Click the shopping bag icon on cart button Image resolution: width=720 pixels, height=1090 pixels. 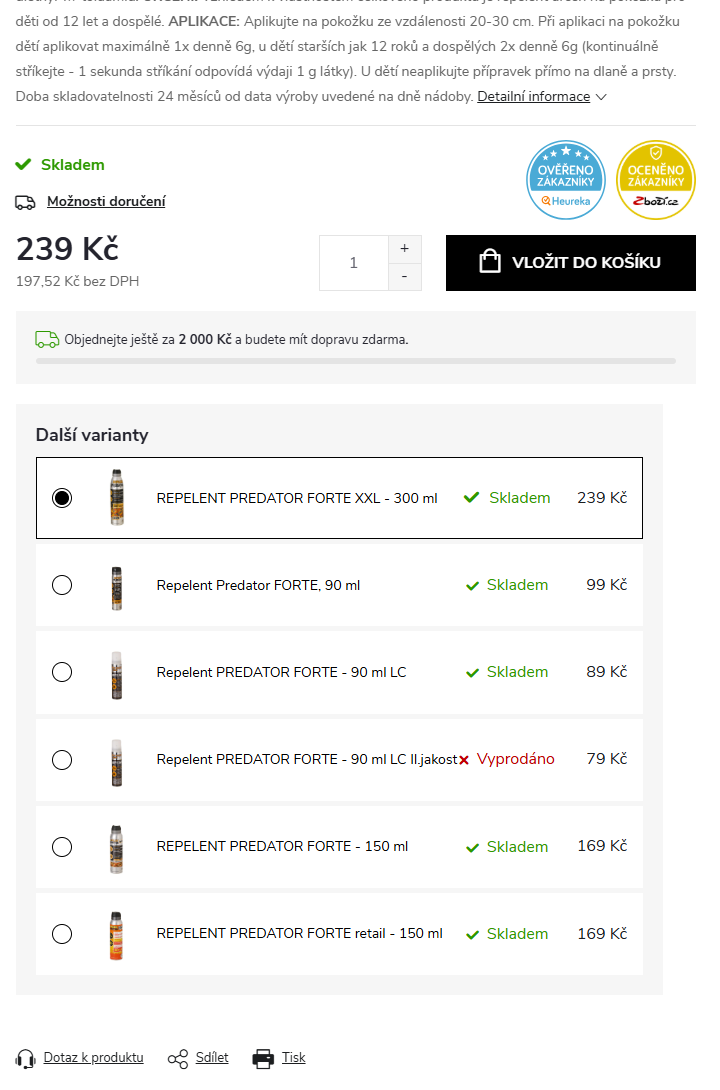click(x=490, y=261)
